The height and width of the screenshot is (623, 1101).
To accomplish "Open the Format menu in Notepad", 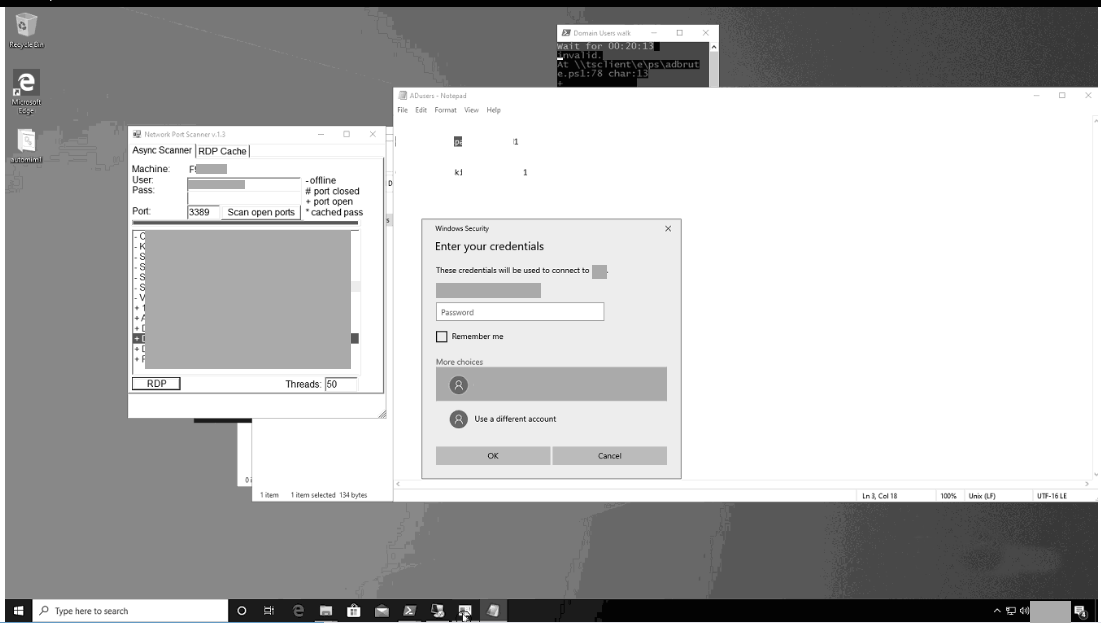I will pos(445,110).
